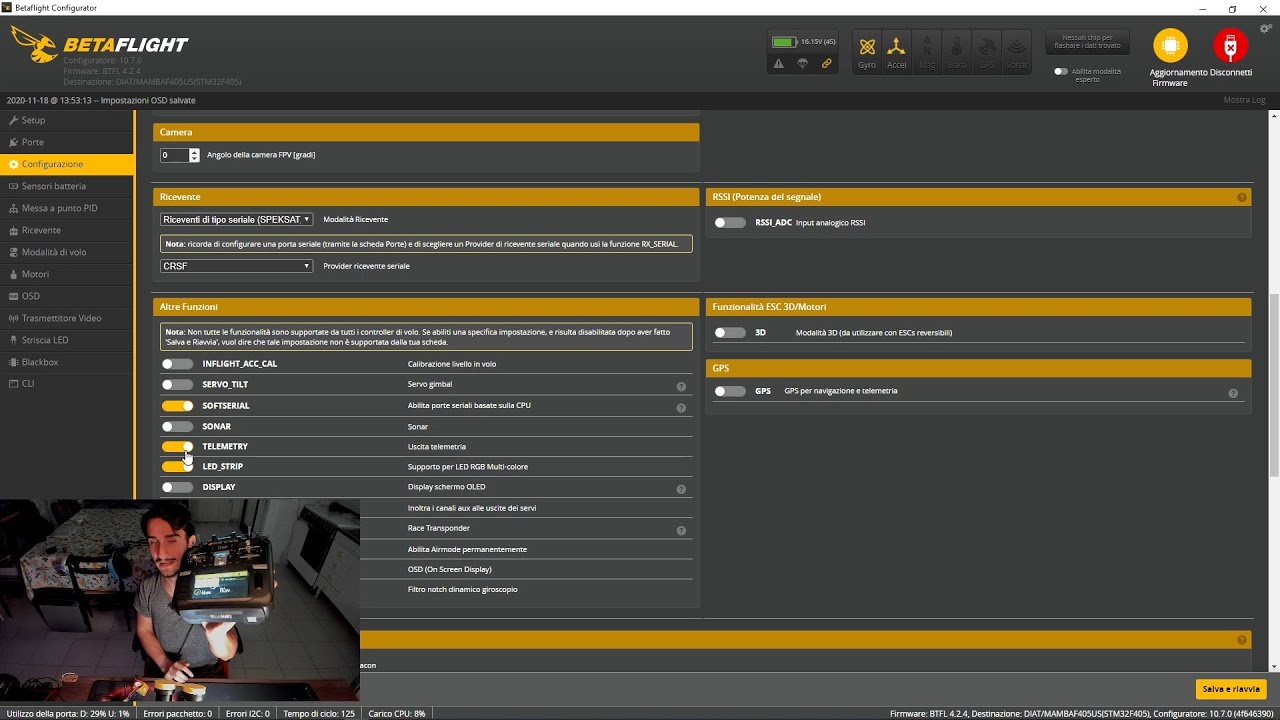Toggle INFLIGHT_ACC_CAL switch

coord(177,364)
